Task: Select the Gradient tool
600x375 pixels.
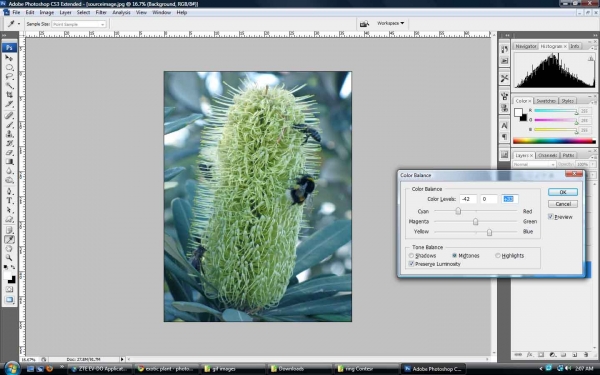Action: 9,161
